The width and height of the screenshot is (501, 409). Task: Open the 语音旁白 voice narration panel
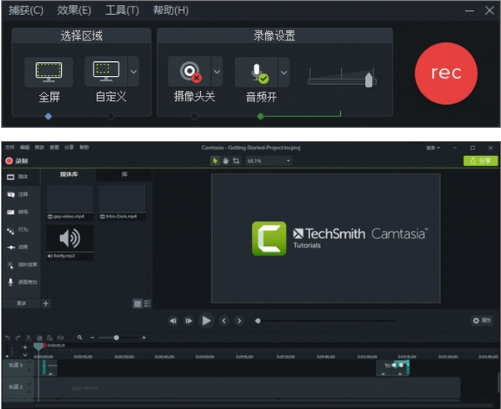coord(22,282)
